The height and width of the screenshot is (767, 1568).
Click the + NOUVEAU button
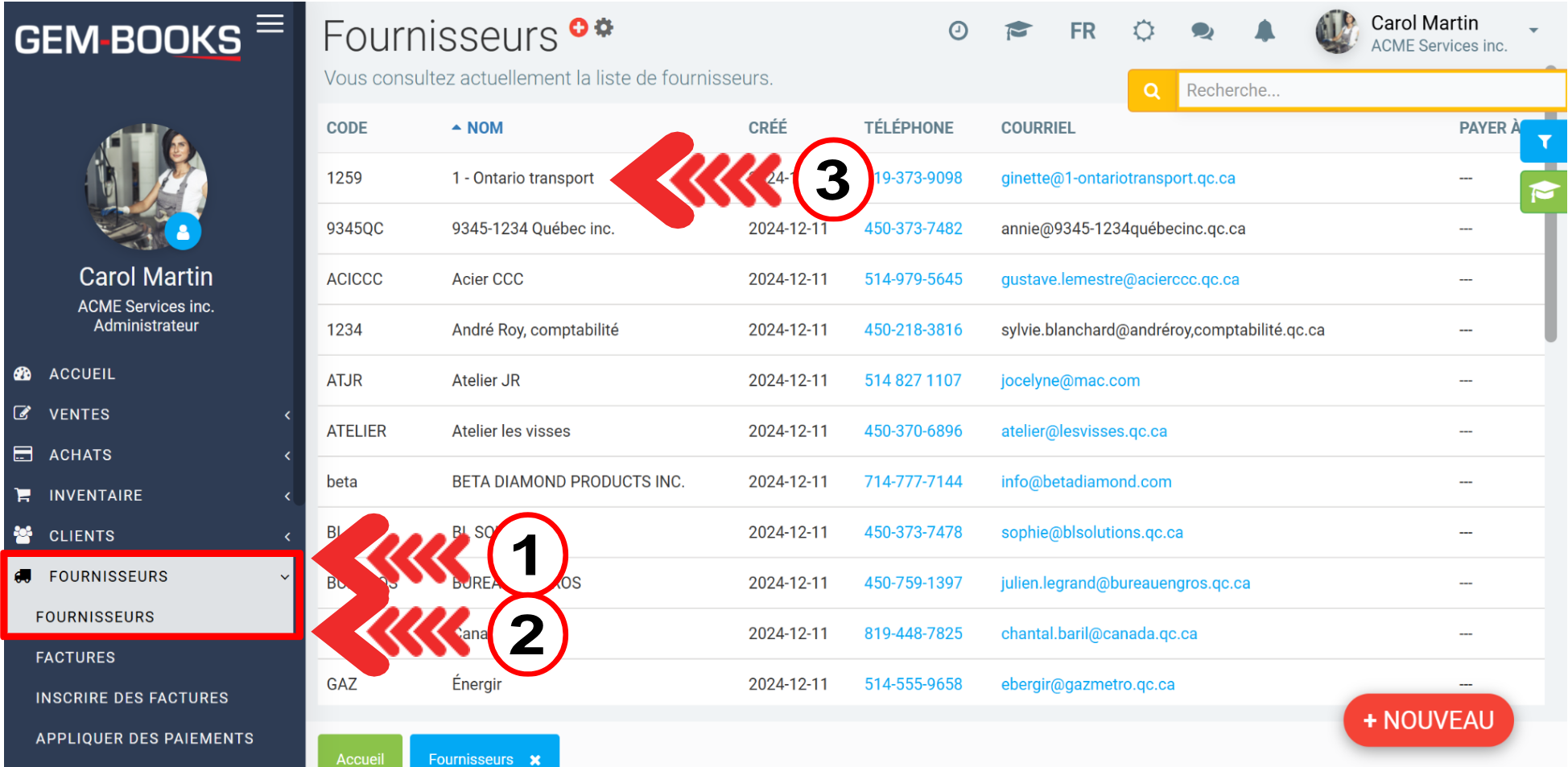point(1428,720)
